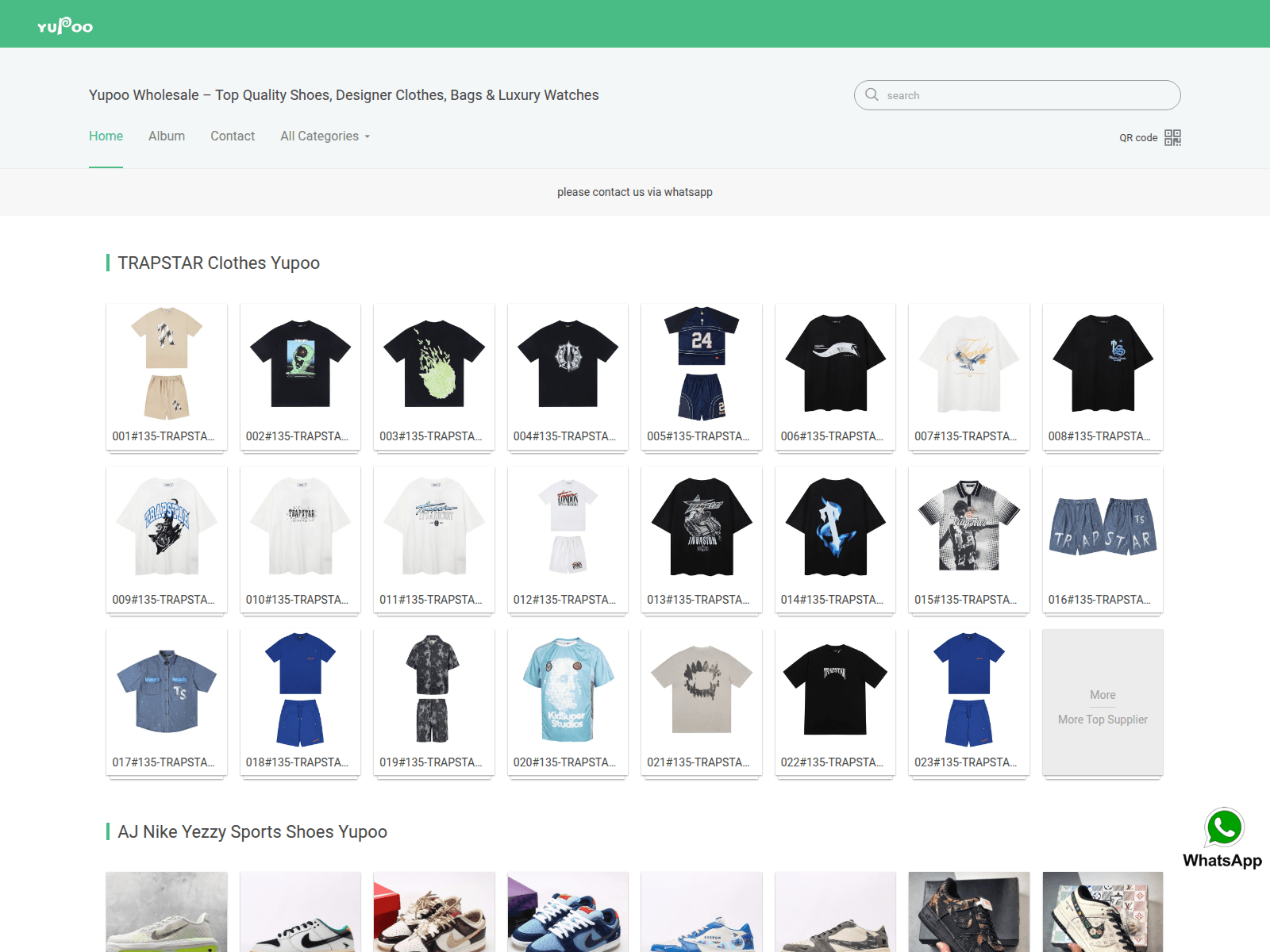Expand the All Categories dropdown
This screenshot has width=1270, height=952.
(325, 136)
